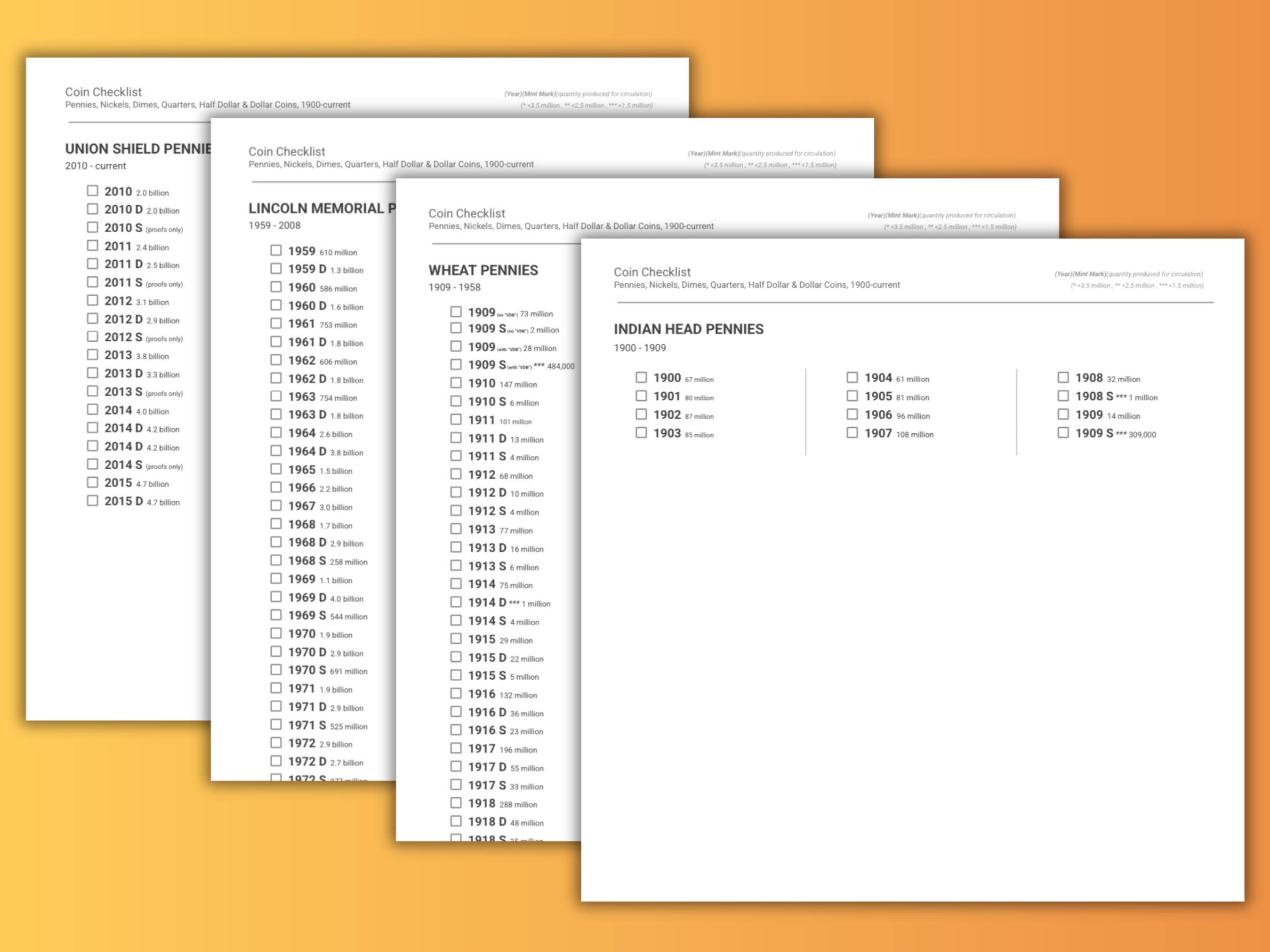This screenshot has height=952, width=1270.
Task: Tick the 1905 81 million checkbox
Action: pos(852,396)
